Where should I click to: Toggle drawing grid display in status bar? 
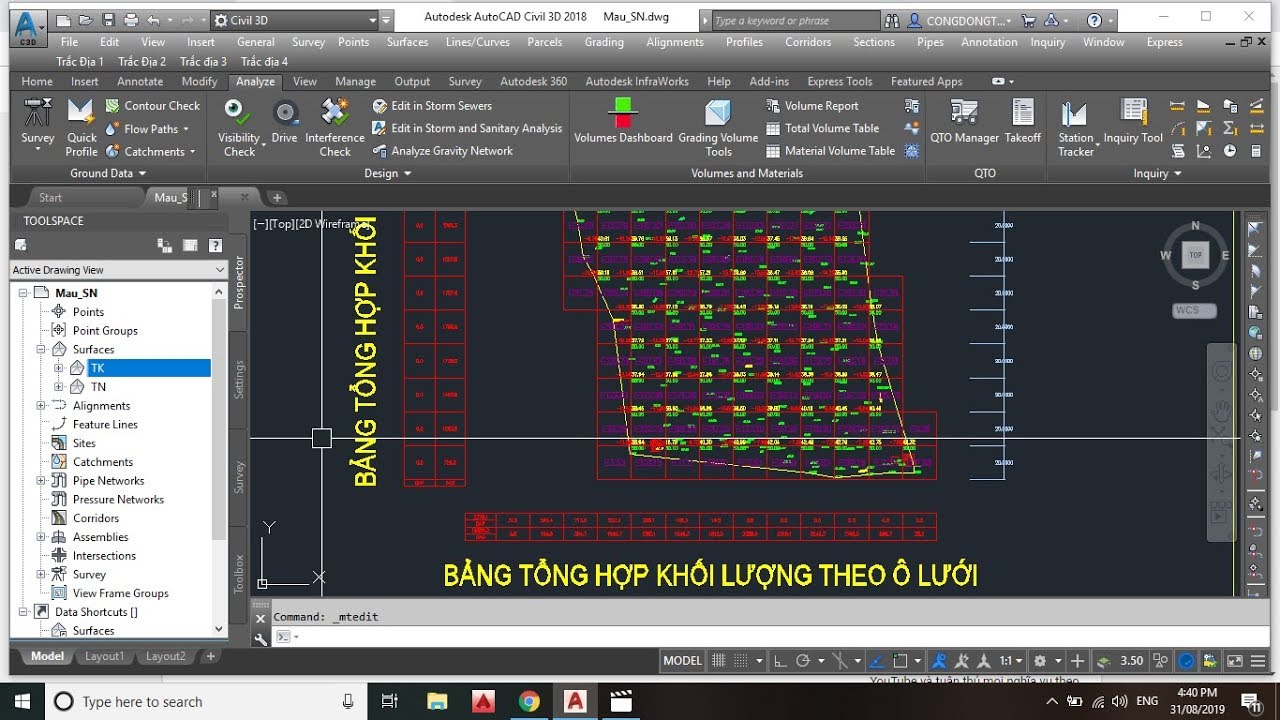click(718, 661)
